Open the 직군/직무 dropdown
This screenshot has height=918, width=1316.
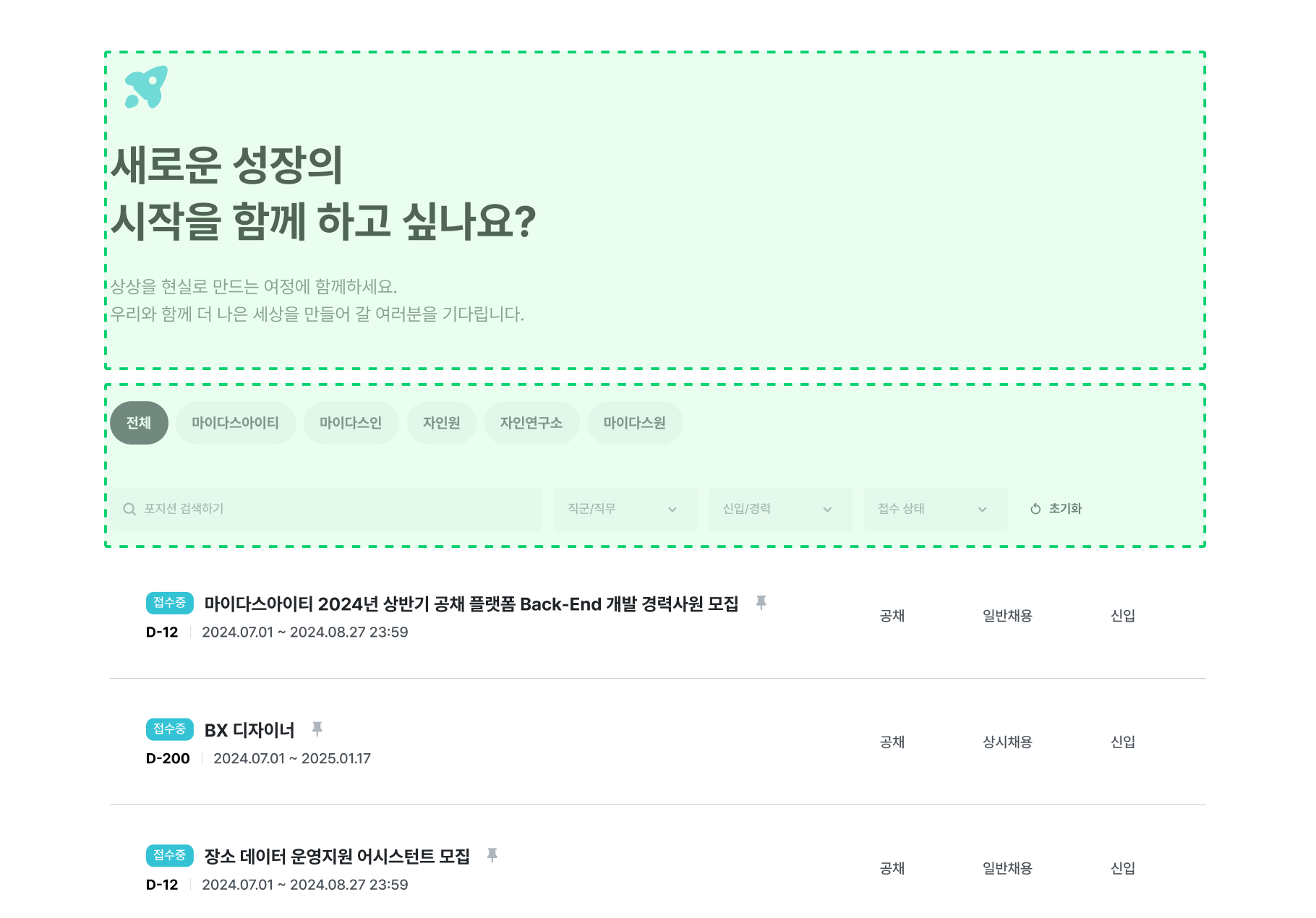coord(625,509)
